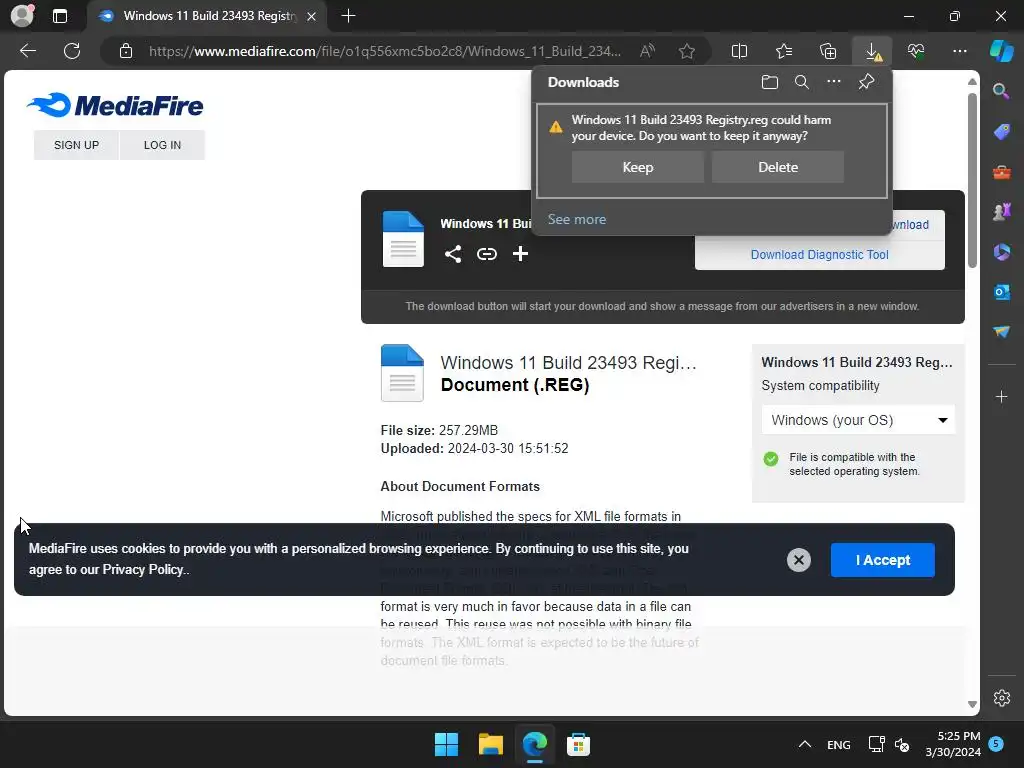1024x768 pixels.
Task: Open Outlook in Edge sidebar
Action: (1001, 292)
